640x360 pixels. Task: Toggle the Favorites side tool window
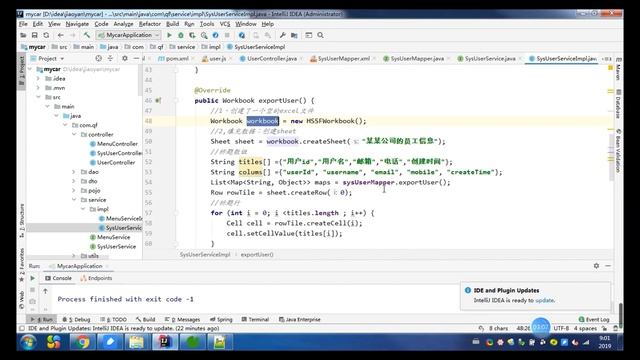[22, 264]
